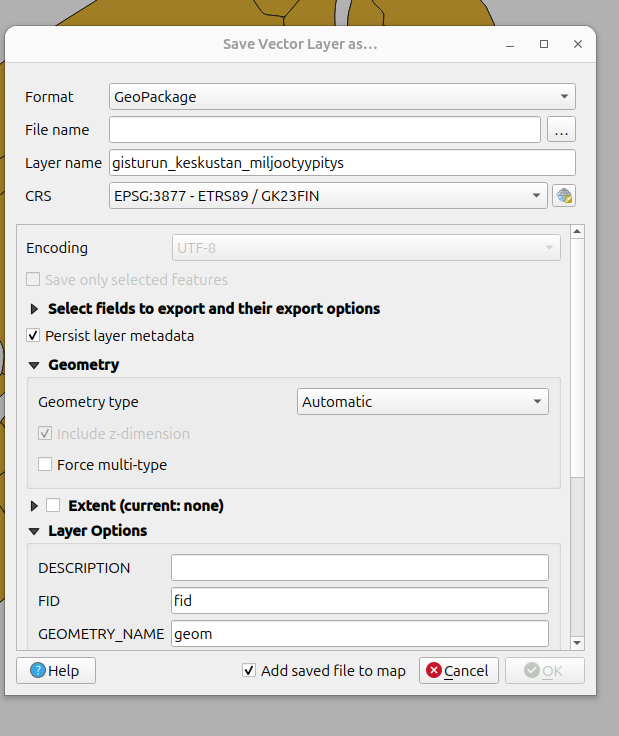Enable the Extent checkbox

coord(54,506)
